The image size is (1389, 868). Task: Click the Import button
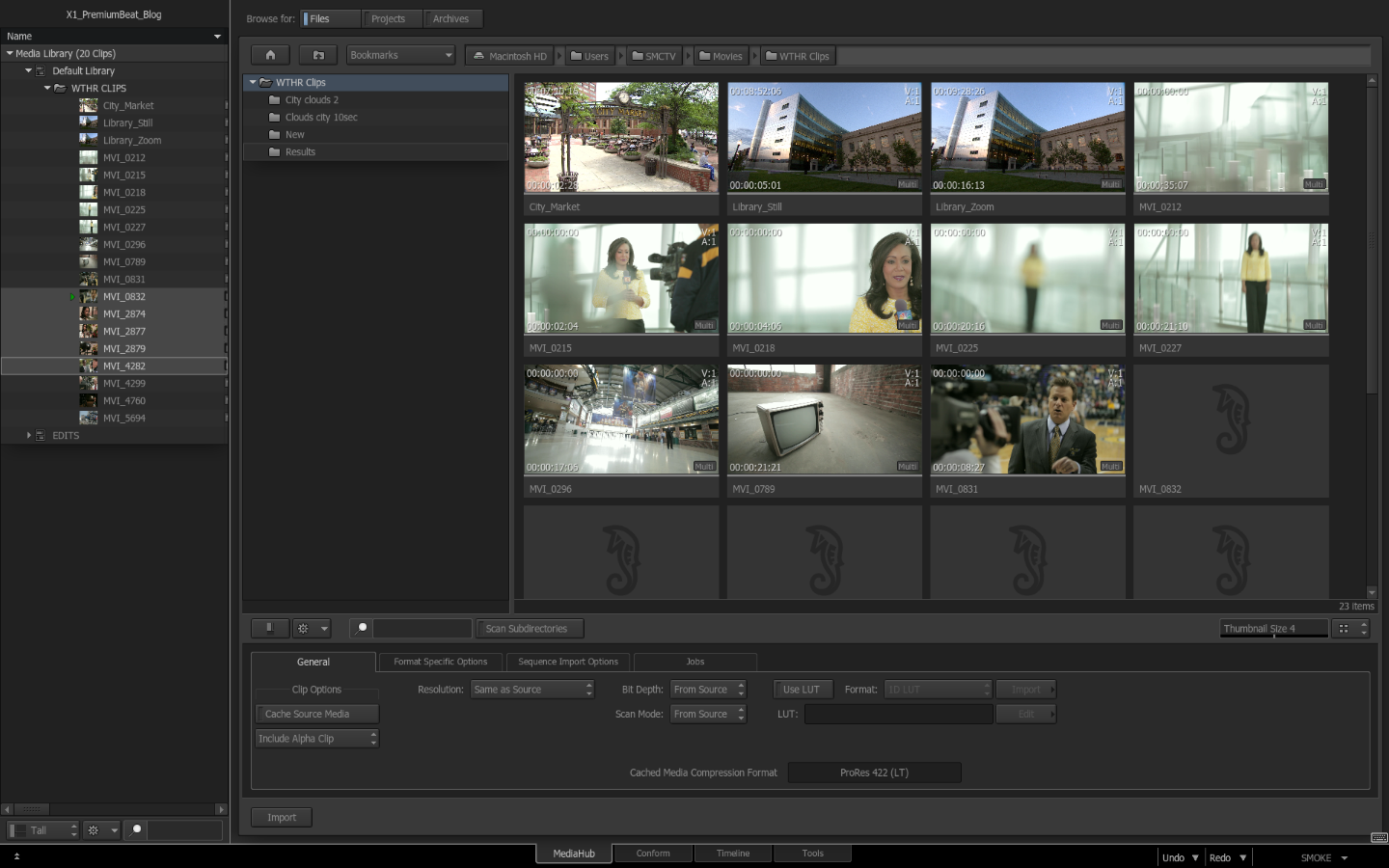click(282, 817)
